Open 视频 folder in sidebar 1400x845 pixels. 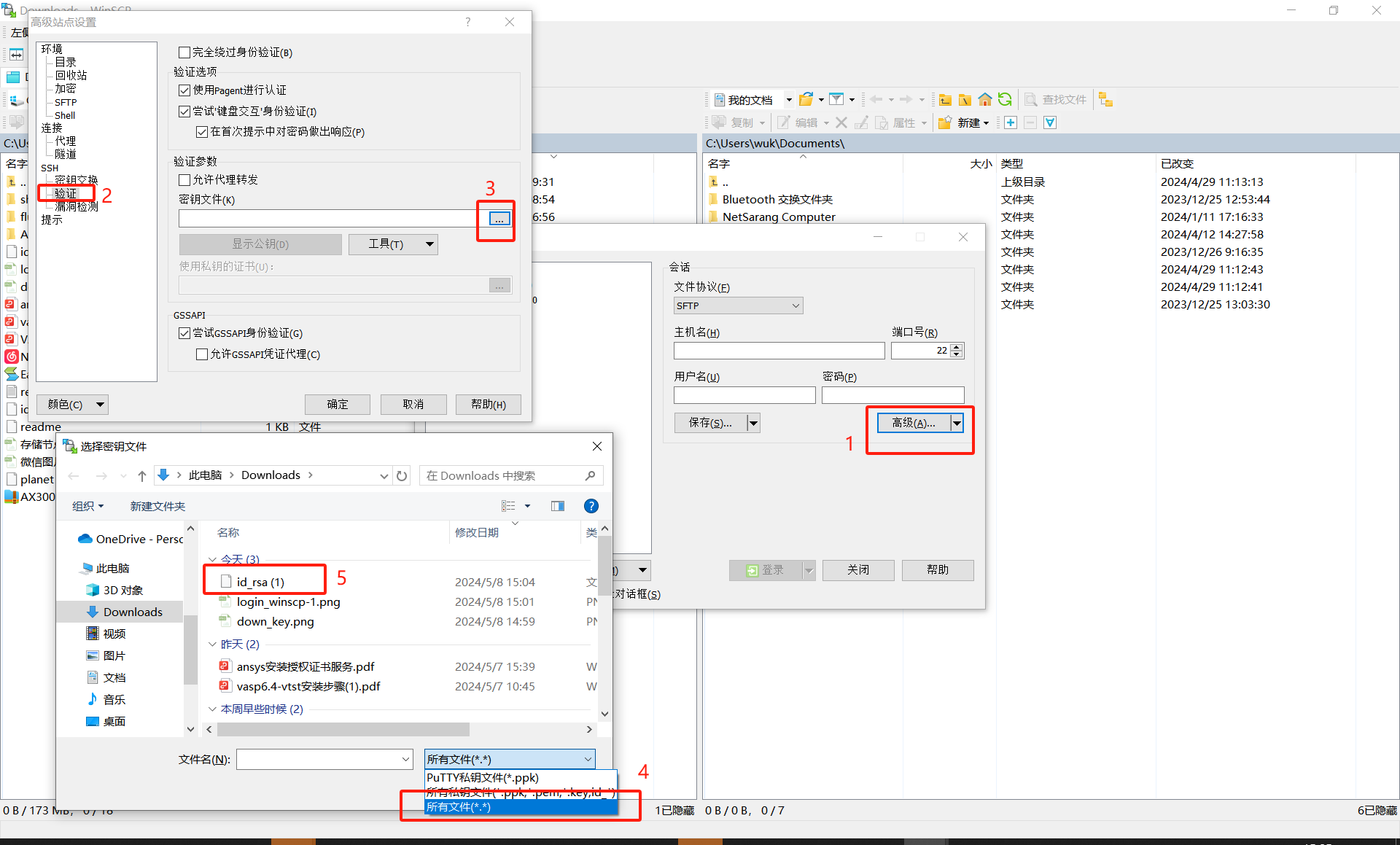tap(106, 634)
